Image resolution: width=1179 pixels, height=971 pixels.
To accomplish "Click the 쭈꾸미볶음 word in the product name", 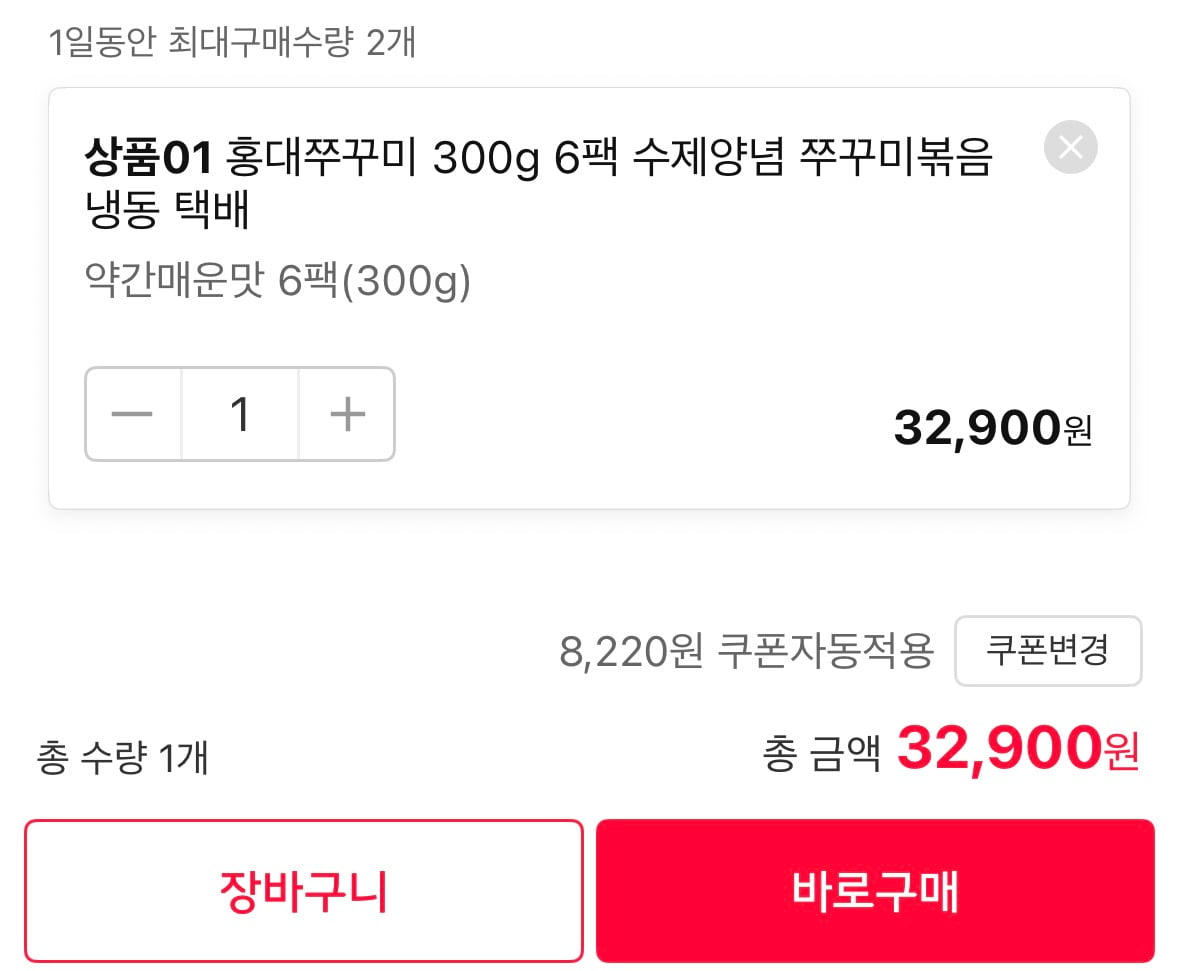I will (896, 156).
